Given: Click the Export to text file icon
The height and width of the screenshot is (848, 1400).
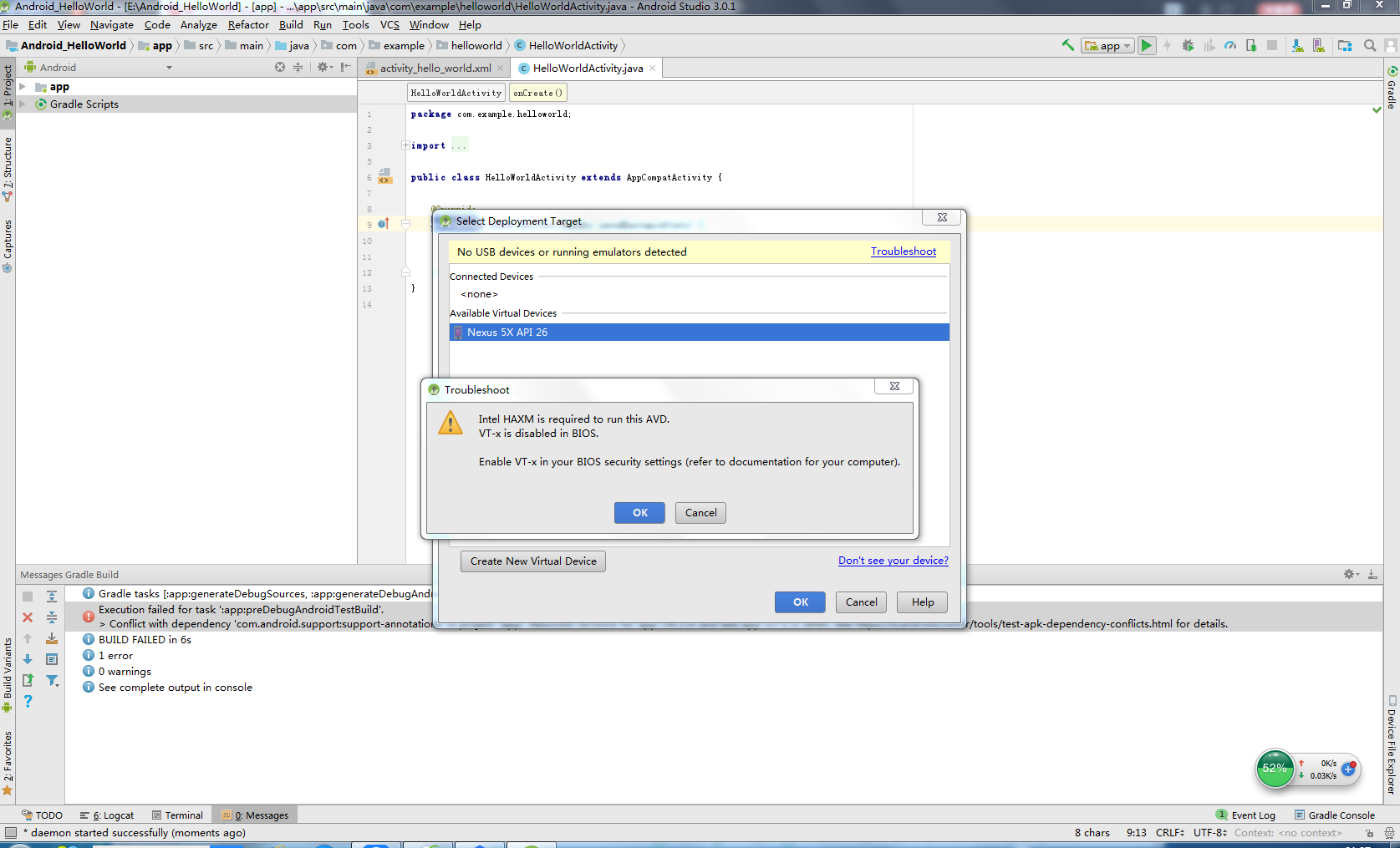Looking at the screenshot, I should pos(28,680).
